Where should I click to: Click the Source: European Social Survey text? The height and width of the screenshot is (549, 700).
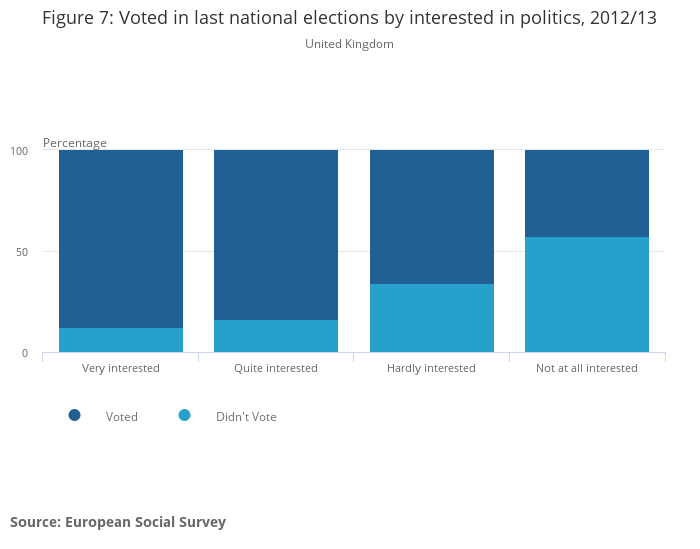pos(118,521)
